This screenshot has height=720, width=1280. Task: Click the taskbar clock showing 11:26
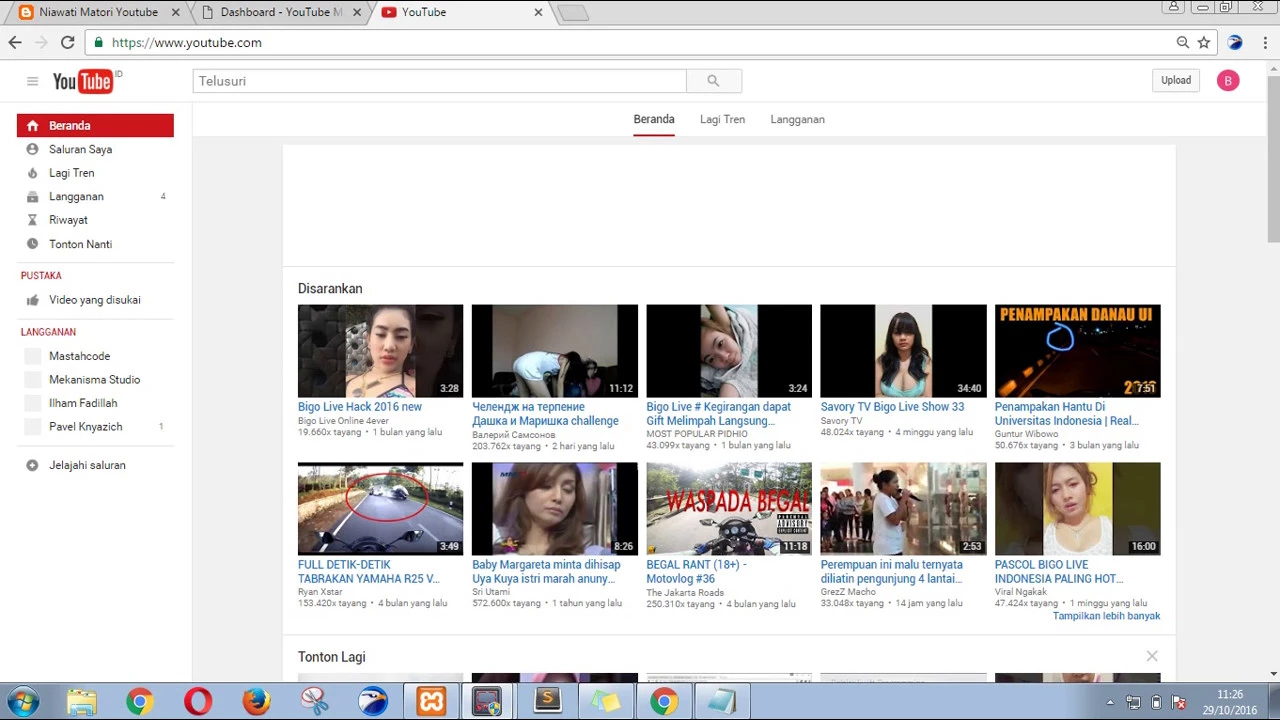tap(1230, 694)
